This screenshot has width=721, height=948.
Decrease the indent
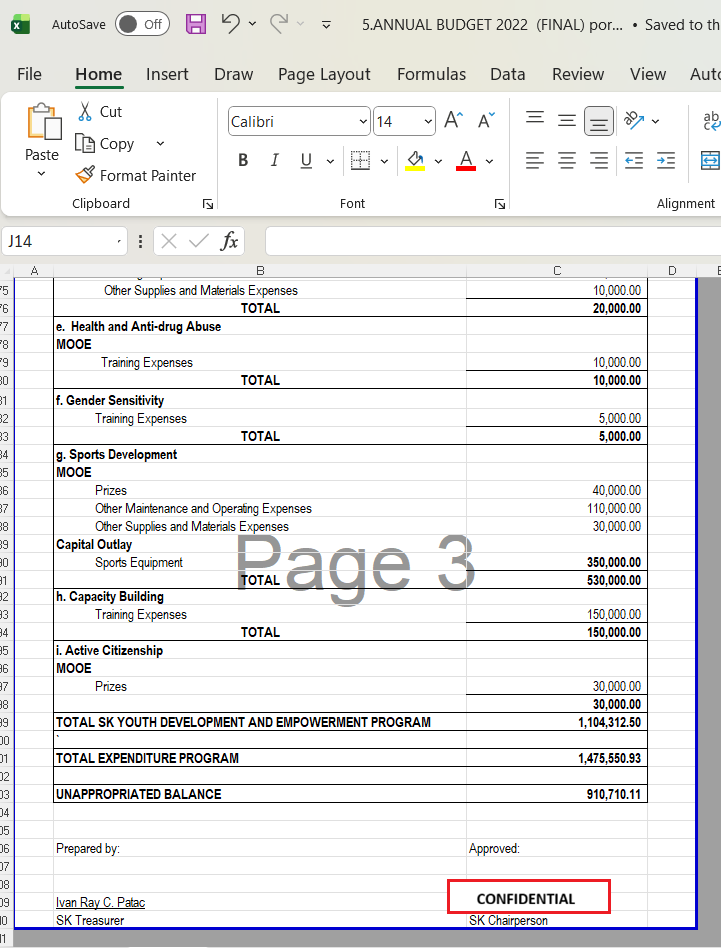(634, 160)
